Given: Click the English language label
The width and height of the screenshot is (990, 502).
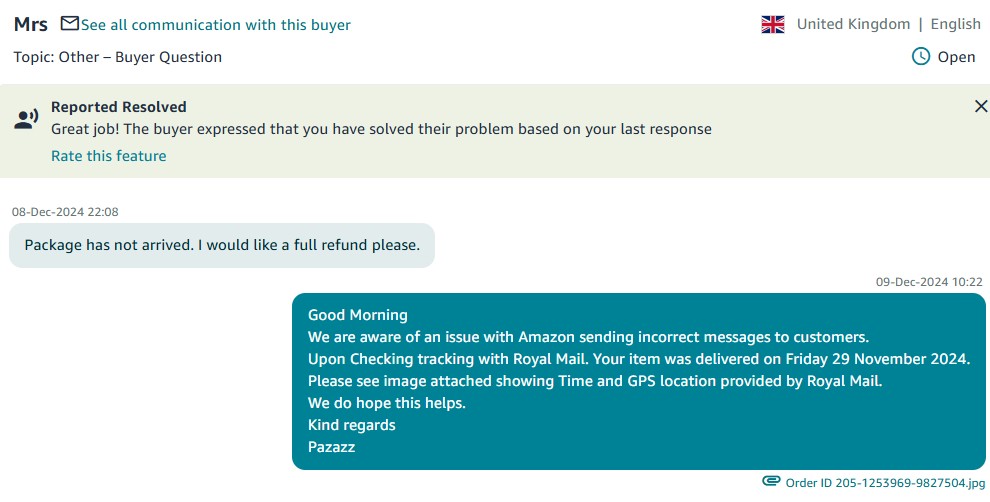Looking at the screenshot, I should tap(955, 24).
